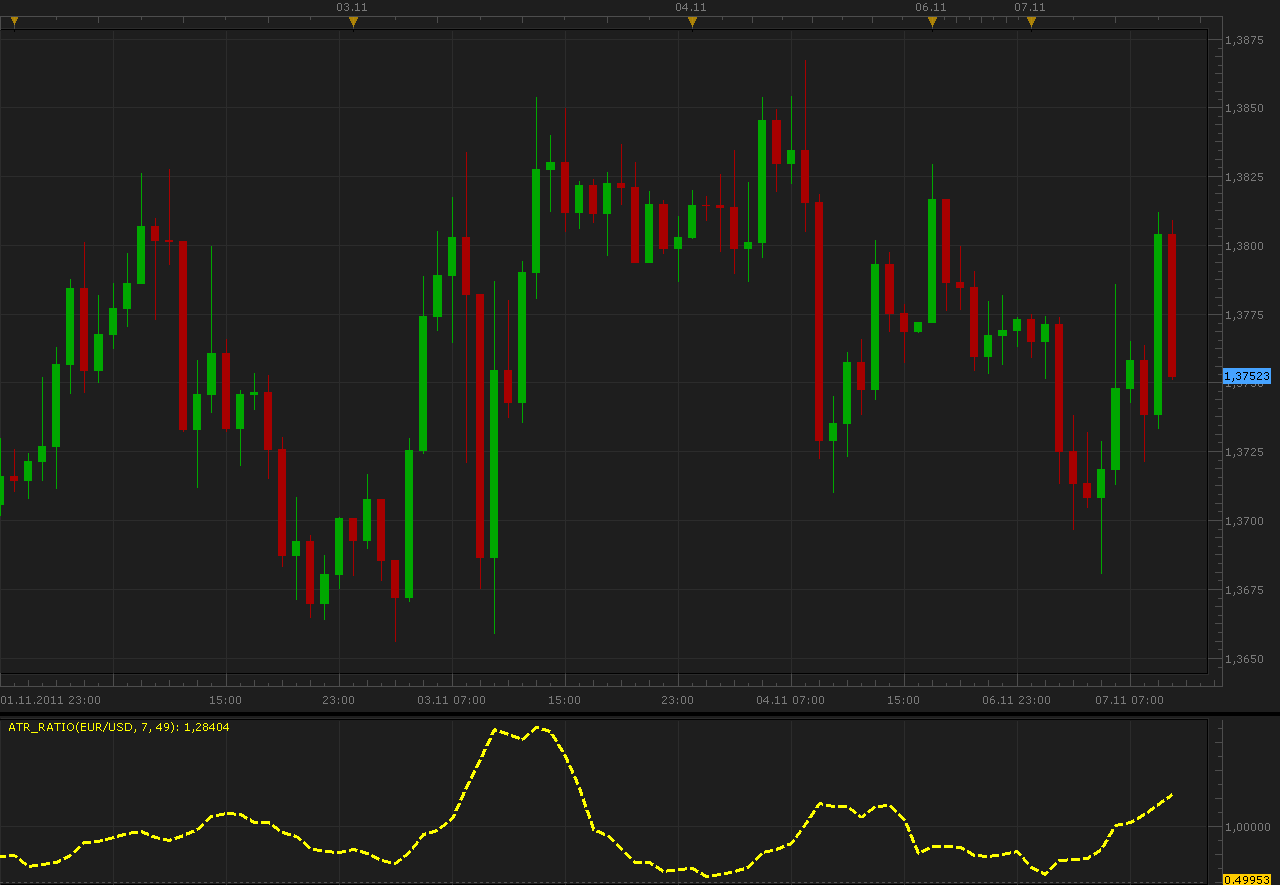
Task: Select the ATR_RATIO(EUR/USD, 7, 49) indicator label
Action: (x=119, y=727)
